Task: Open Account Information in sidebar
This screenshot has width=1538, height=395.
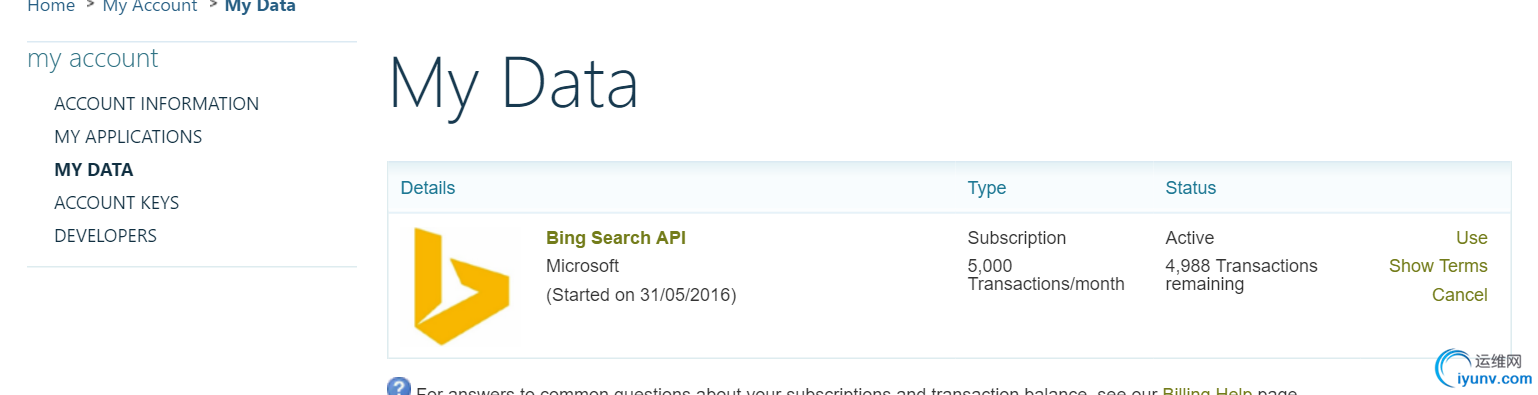Action: pos(156,104)
